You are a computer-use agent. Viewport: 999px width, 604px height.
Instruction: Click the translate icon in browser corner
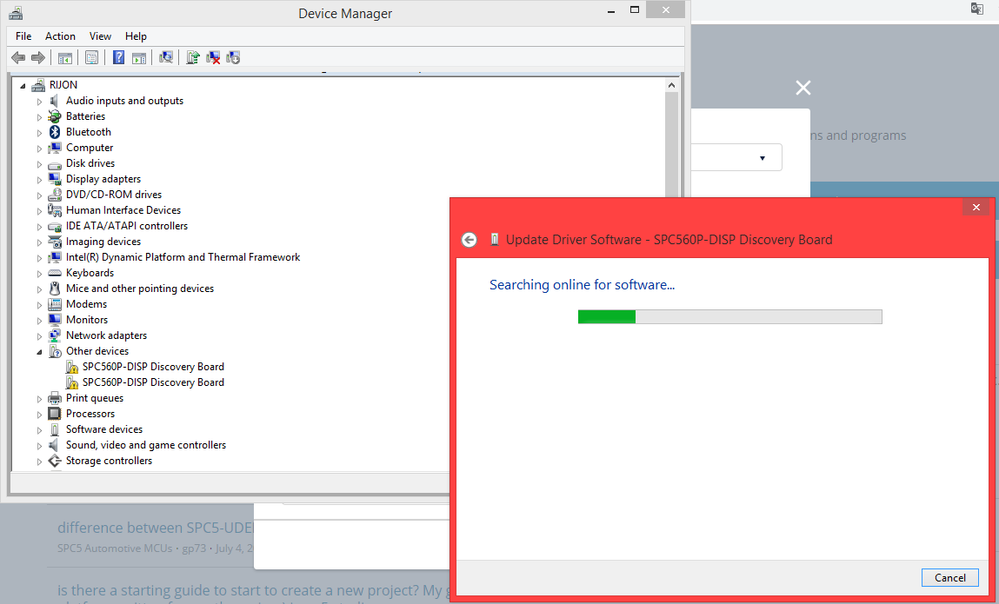coord(977,8)
